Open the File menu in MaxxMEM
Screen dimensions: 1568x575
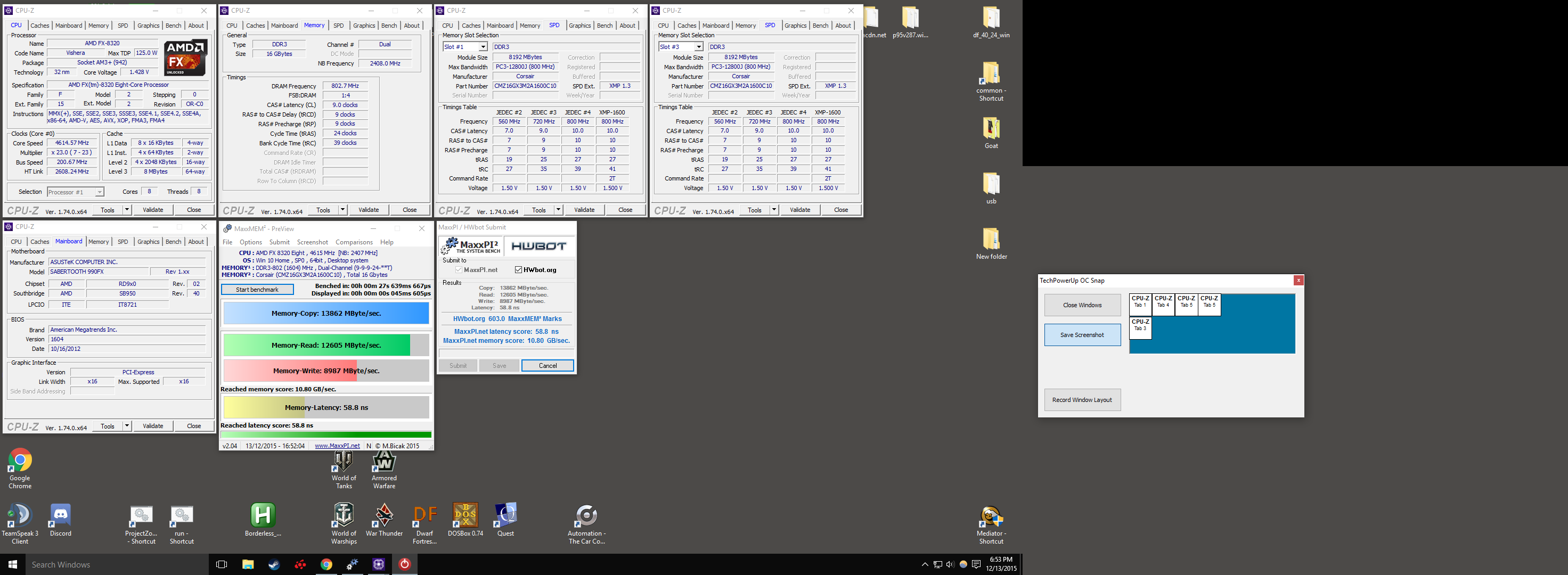click(x=227, y=242)
